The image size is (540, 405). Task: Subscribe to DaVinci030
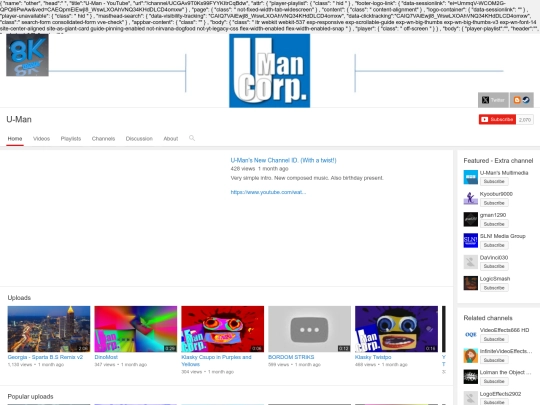(x=494, y=266)
